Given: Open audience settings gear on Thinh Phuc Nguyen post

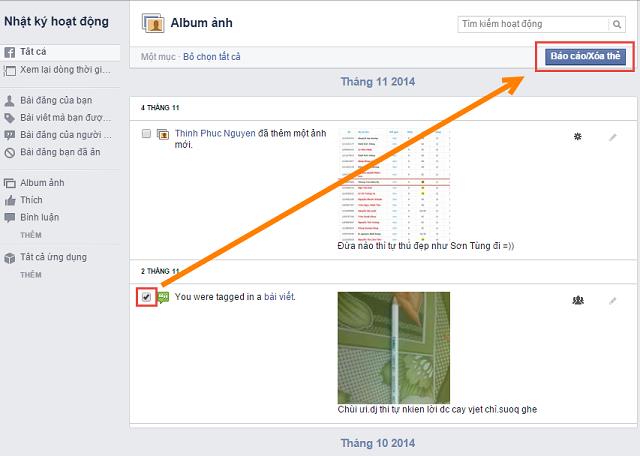Looking at the screenshot, I should 578,137.
